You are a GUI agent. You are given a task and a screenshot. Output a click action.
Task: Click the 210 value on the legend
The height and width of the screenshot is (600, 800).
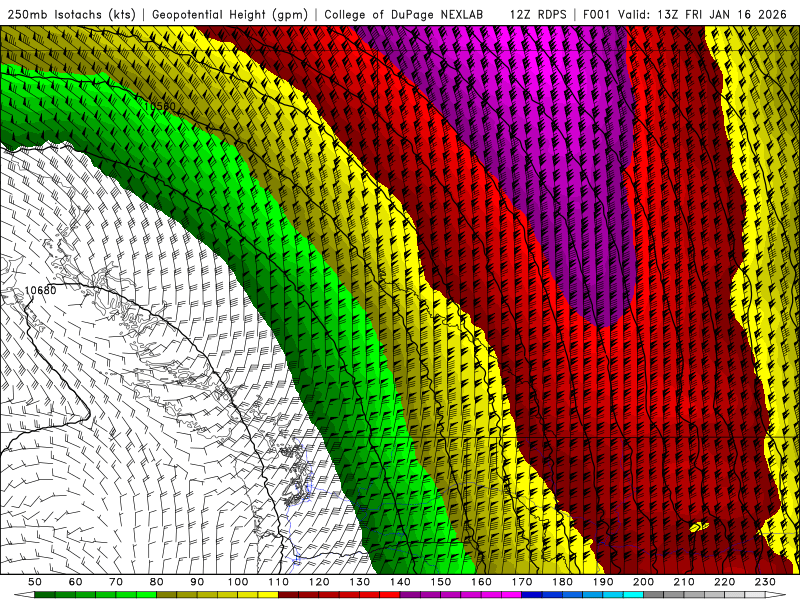(684, 582)
